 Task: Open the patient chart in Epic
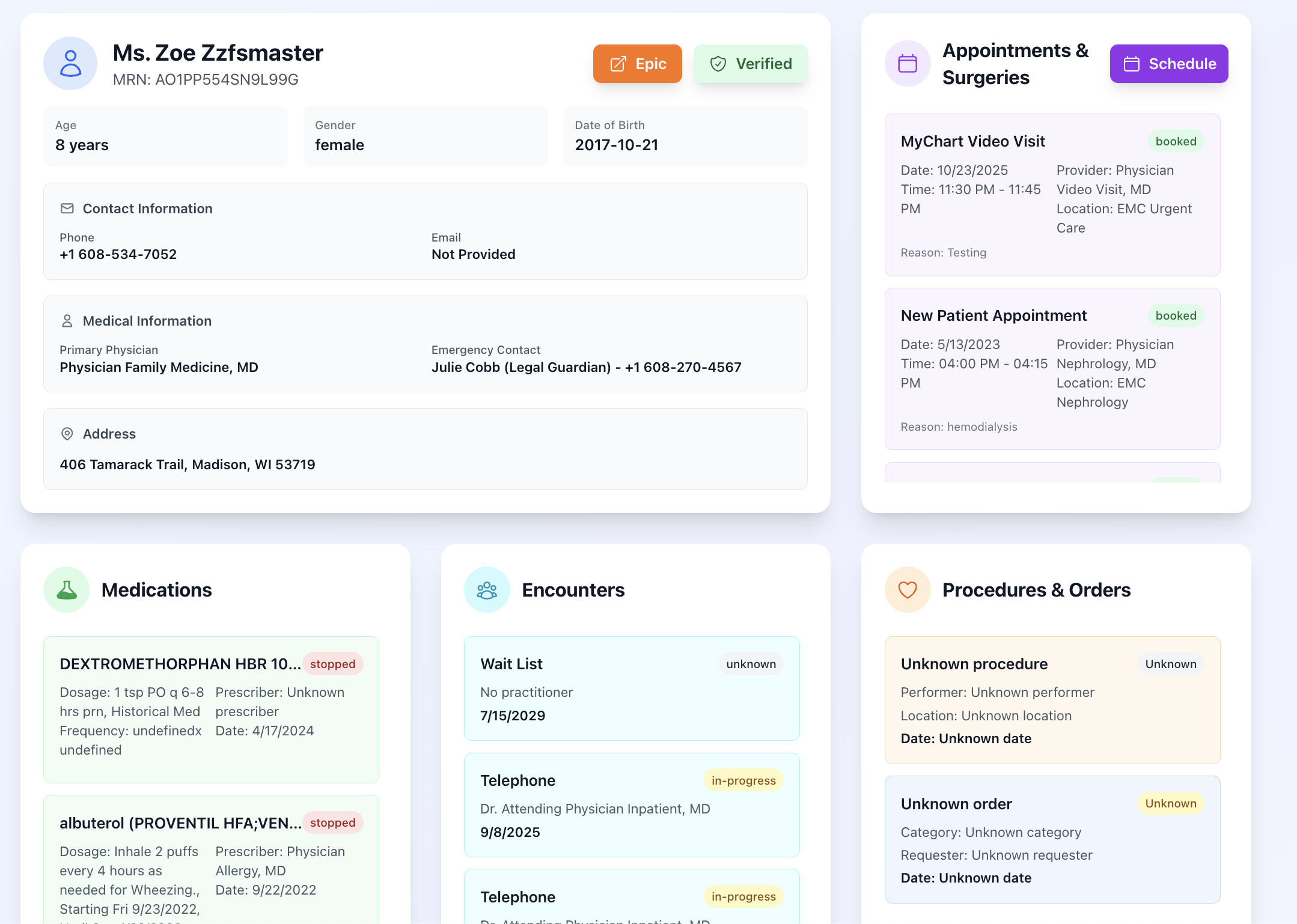coord(637,64)
